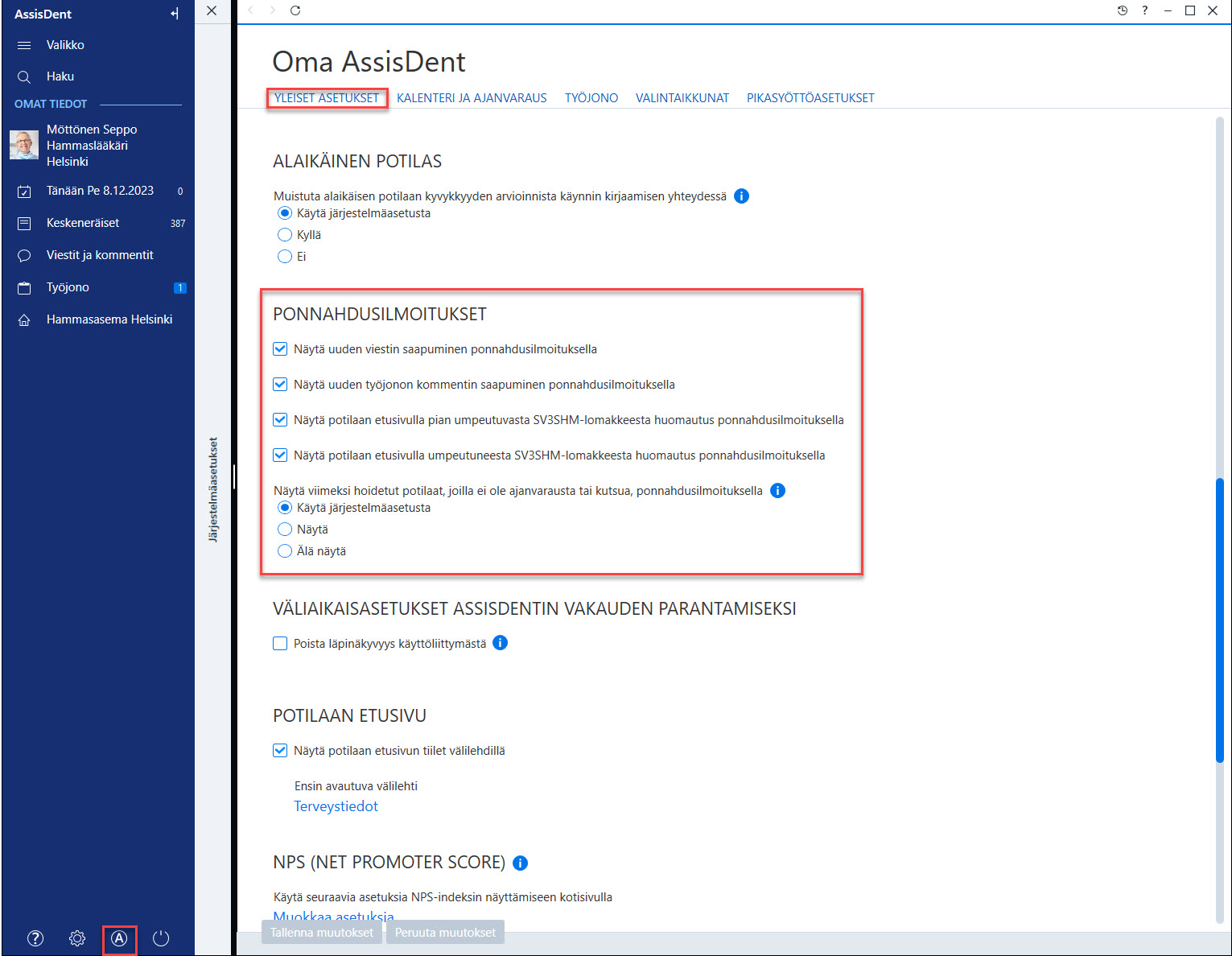This screenshot has width=1232, height=956.
Task: Uncheck Näytä uuden viestin saapuminen ponnahdusilmoituksella
Action: 280,349
